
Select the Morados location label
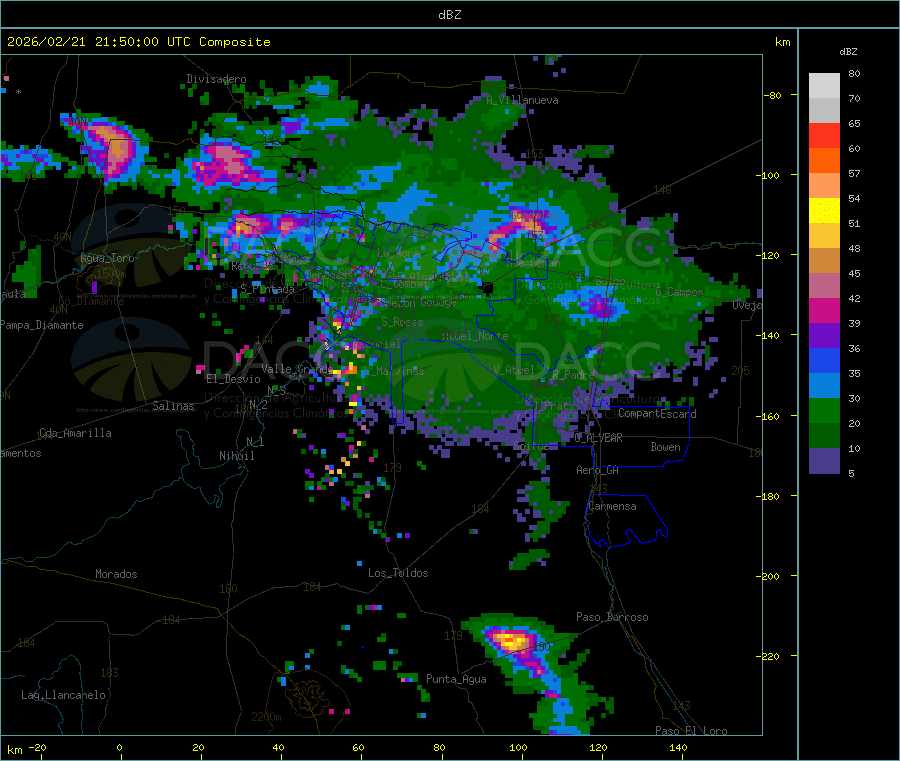click(x=116, y=574)
